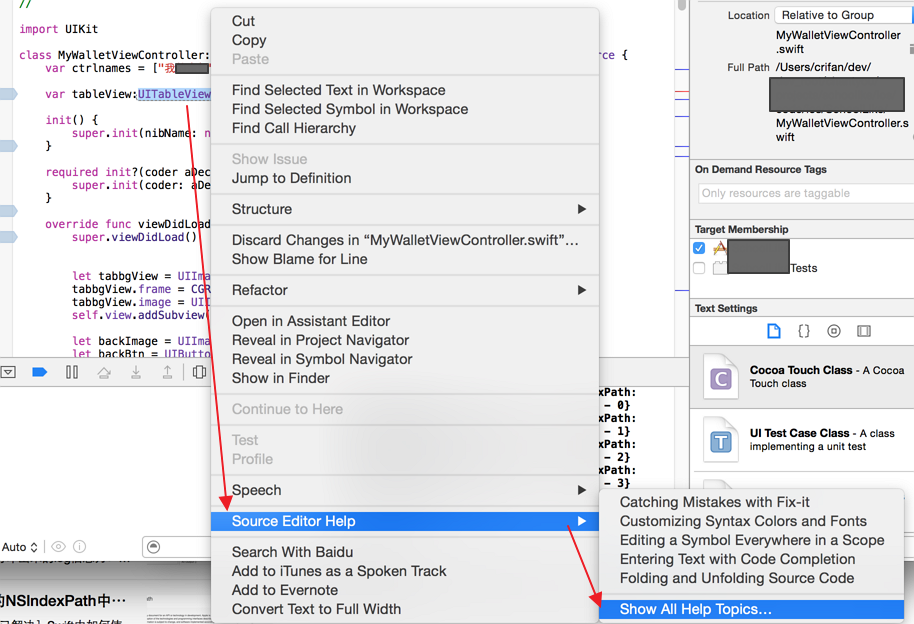Select Reveal in Symbol Navigator
This screenshot has width=914, height=624.
point(405,359)
